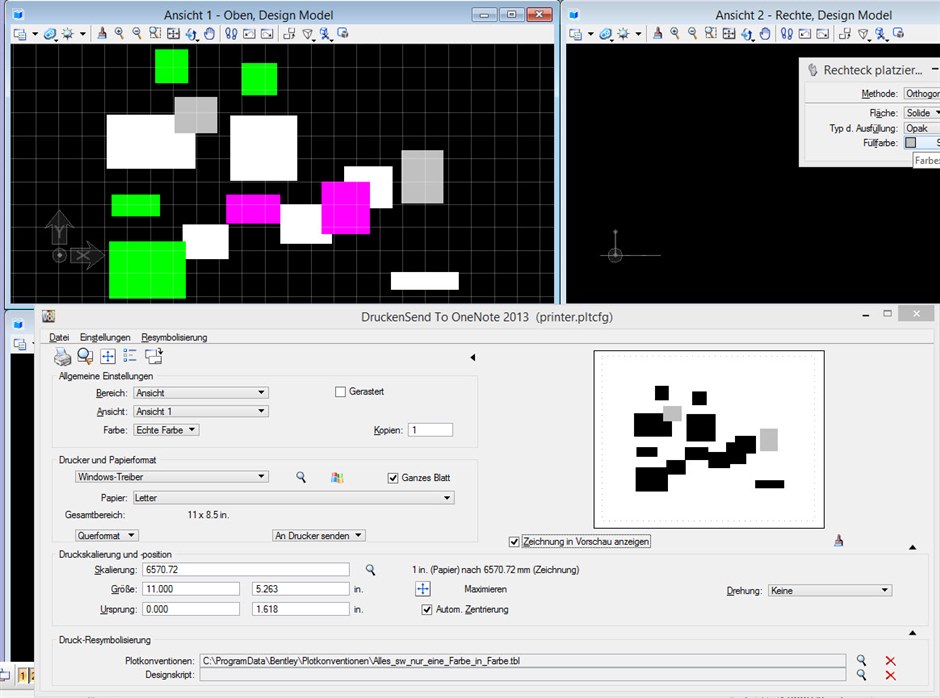This screenshot has height=698, width=940.
Task: Click the Füllfarbe color swatch
Action: point(911,143)
